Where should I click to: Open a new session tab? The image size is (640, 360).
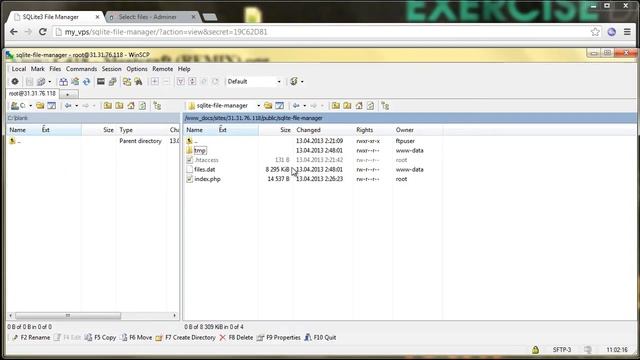click(68, 94)
